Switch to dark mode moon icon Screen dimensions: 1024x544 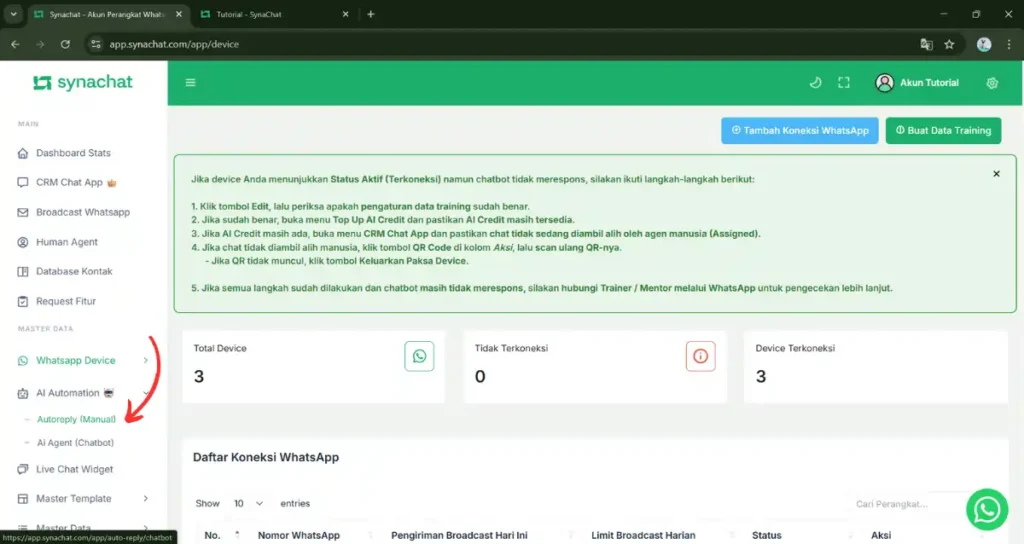point(816,82)
